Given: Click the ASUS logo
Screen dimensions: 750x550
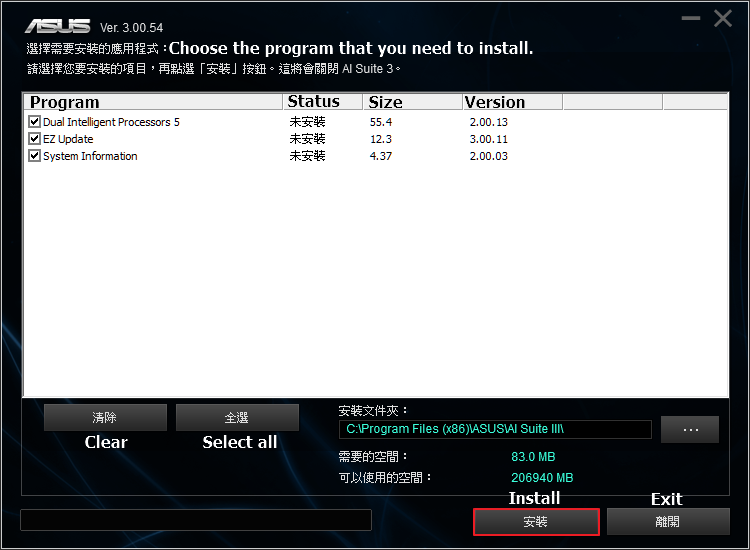Looking at the screenshot, I should [57, 26].
